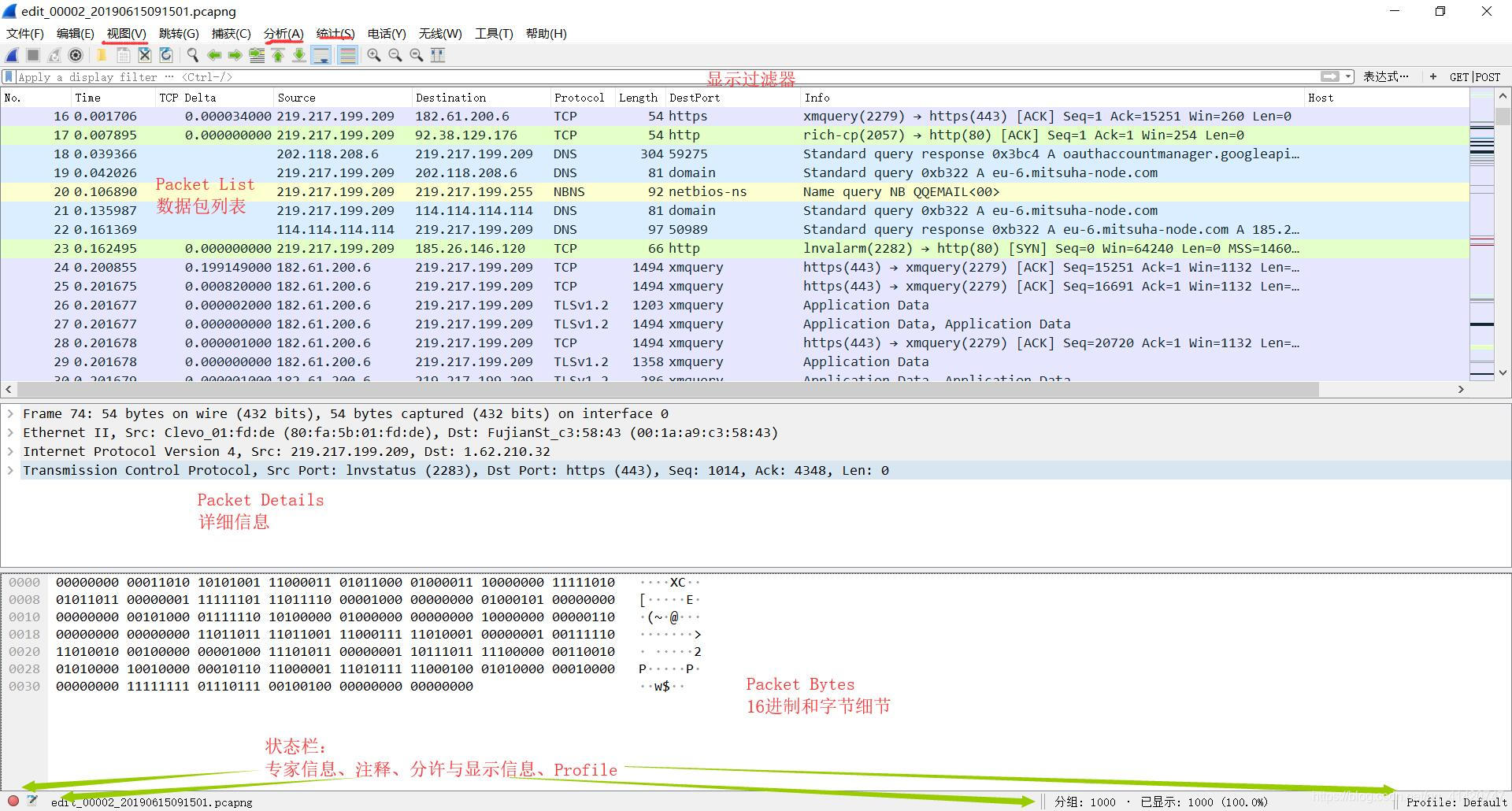Viewport: 1512px width, 811px height.
Task: Open display filter history dropdown
Action: [x=1348, y=76]
